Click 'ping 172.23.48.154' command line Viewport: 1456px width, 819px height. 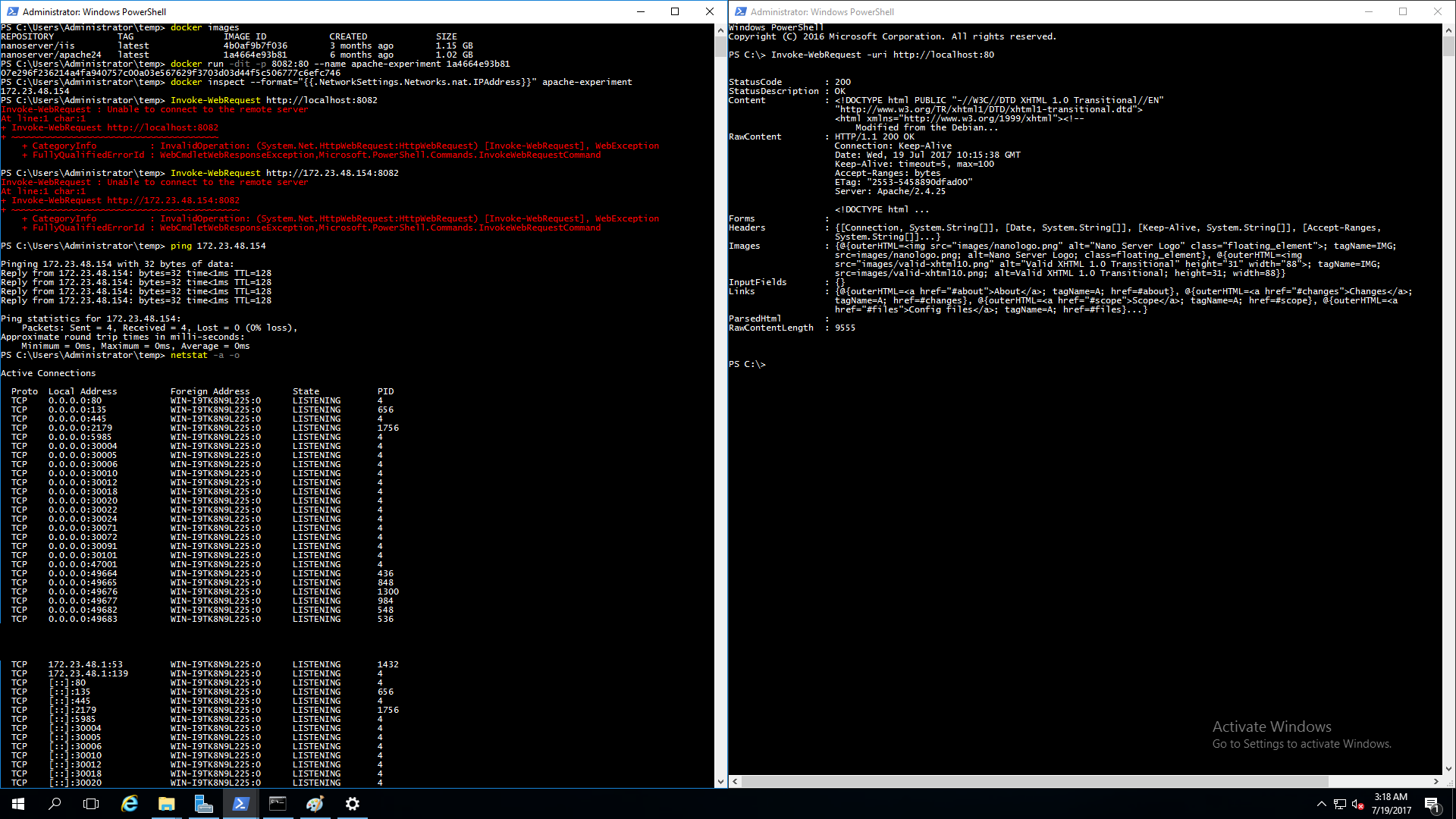pyautogui.click(x=218, y=246)
